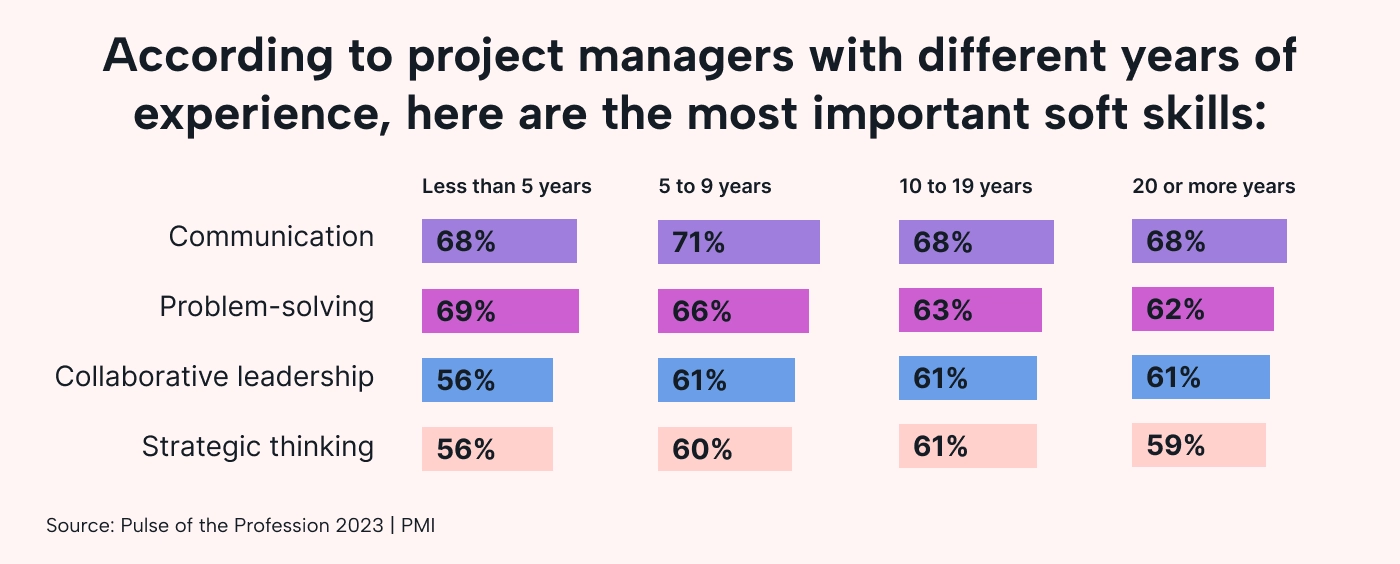Click the pink 56% Strategic thinking bar
Viewport: 1400px width, 564px height.
pyautogui.click(x=487, y=449)
